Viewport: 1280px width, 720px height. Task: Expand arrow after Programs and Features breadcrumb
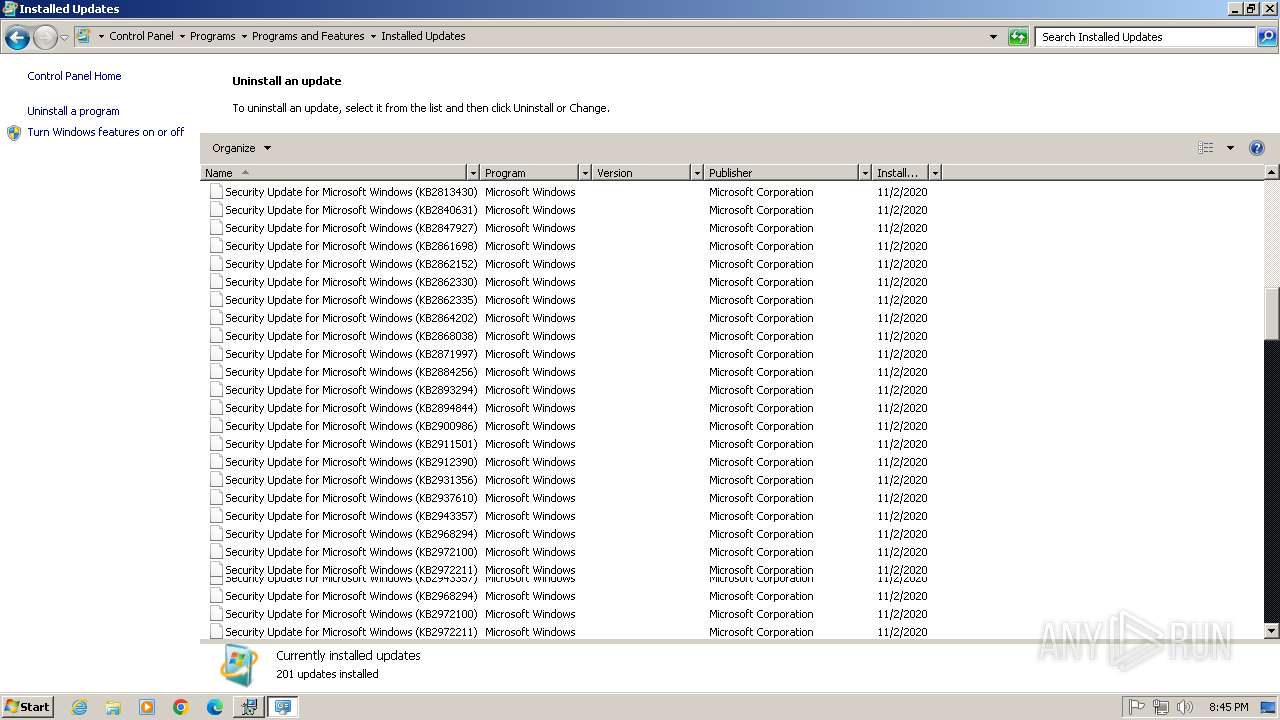[373, 36]
